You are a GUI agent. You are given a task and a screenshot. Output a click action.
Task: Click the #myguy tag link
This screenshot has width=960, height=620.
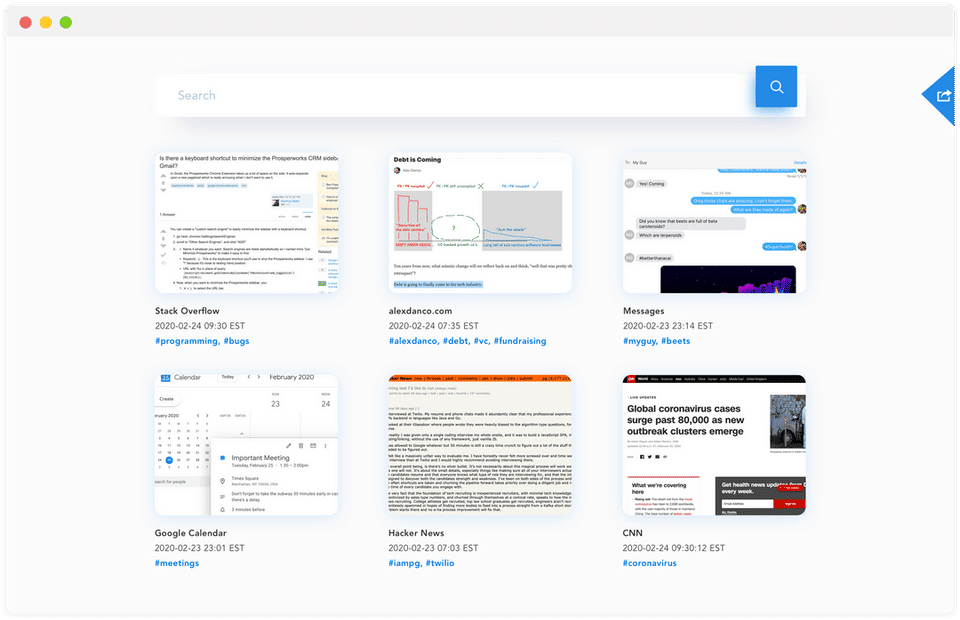(x=640, y=341)
